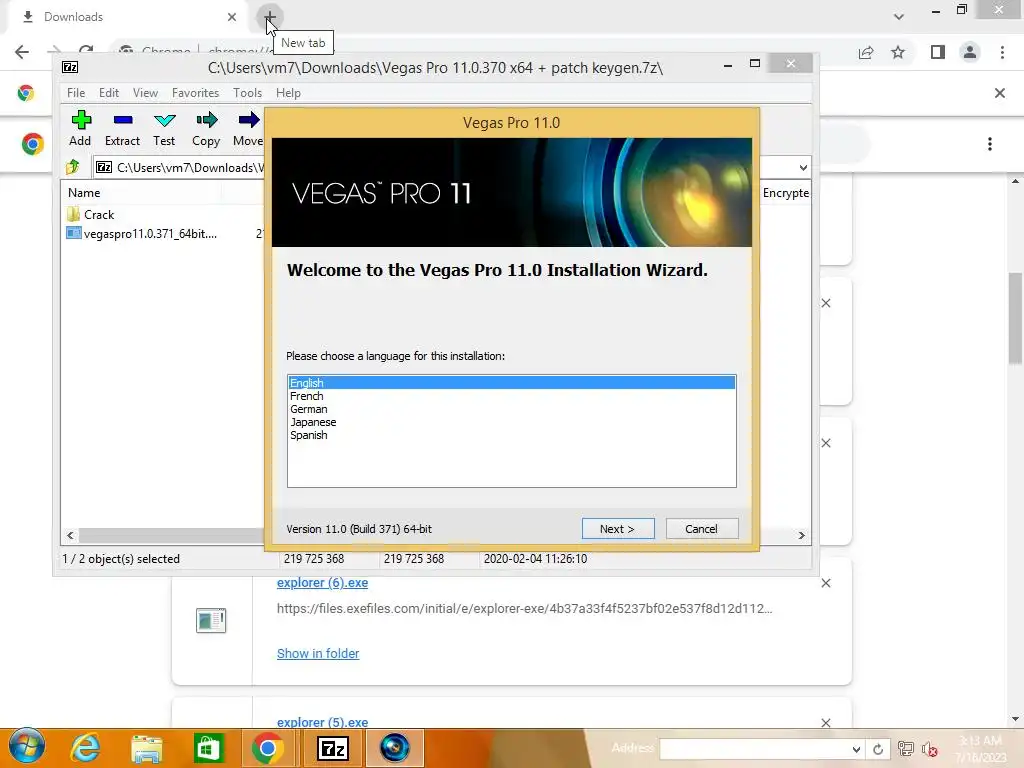The height and width of the screenshot is (768, 1024).
Task: Click the Move icon in 7-Zip toolbar
Action: coord(248,129)
